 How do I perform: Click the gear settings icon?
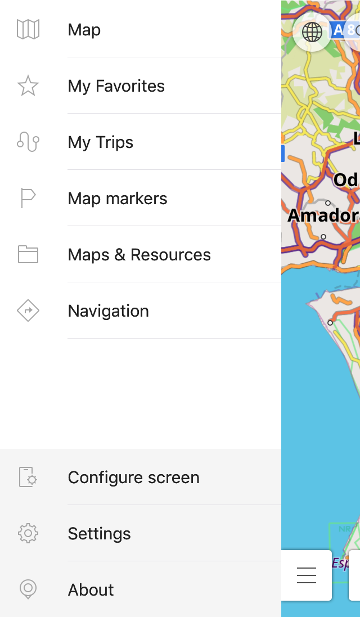pos(28,534)
